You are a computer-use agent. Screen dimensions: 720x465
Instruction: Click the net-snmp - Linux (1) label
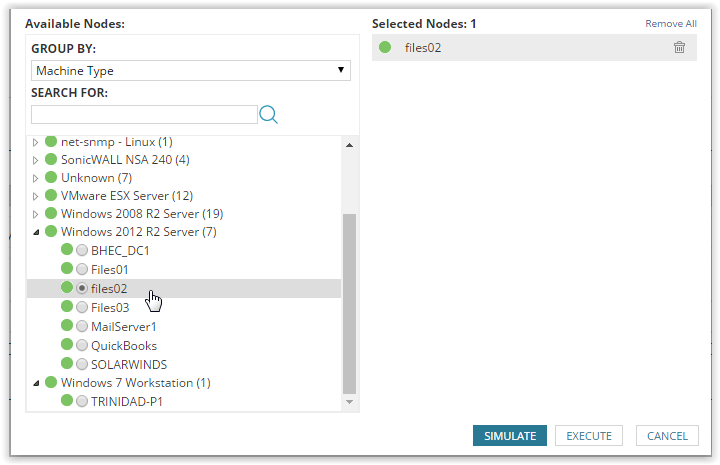[117, 142]
